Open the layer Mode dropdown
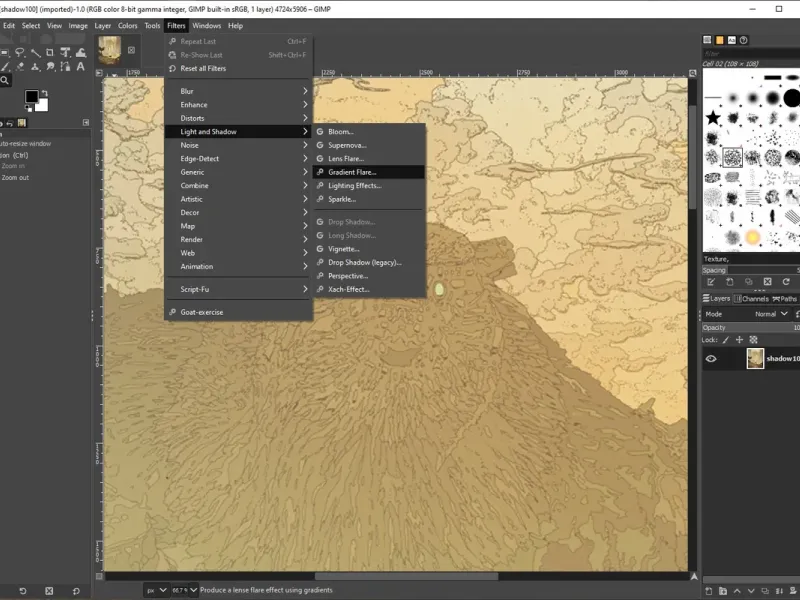This screenshot has width=800, height=600. pos(770,314)
